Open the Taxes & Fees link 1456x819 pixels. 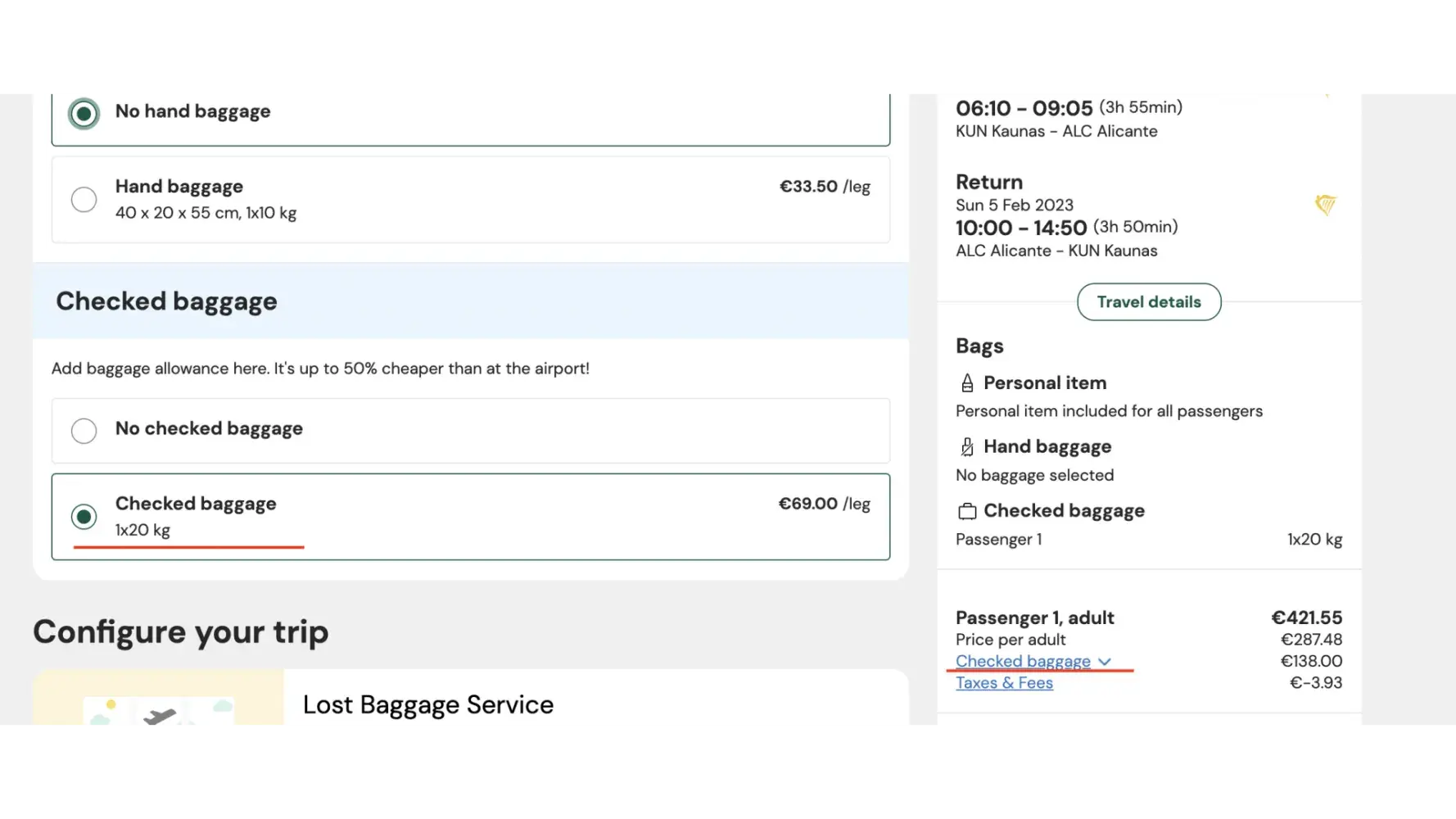tap(1004, 683)
